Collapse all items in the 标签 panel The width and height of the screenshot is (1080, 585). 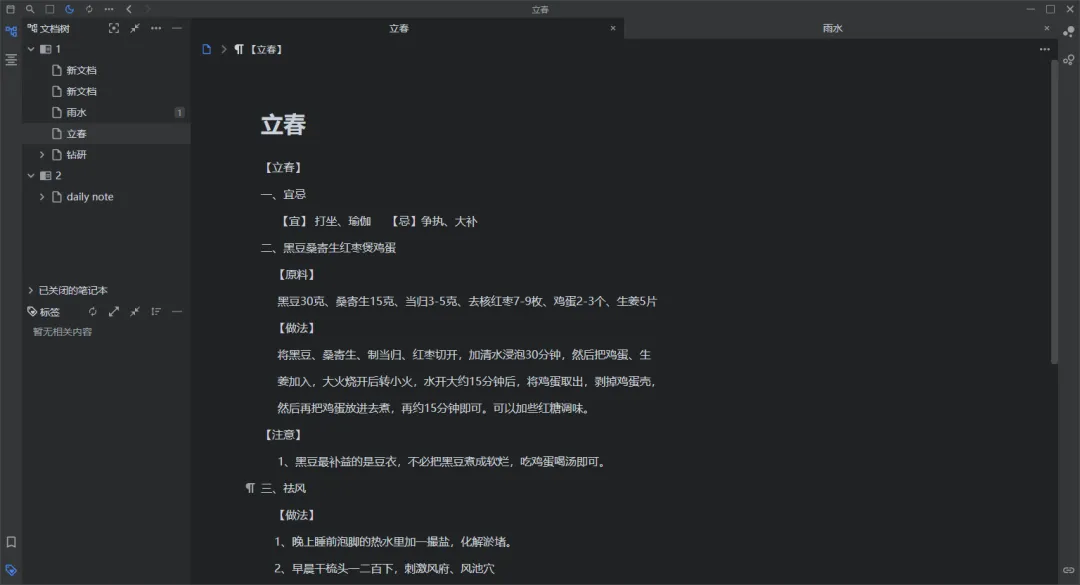pos(132,311)
